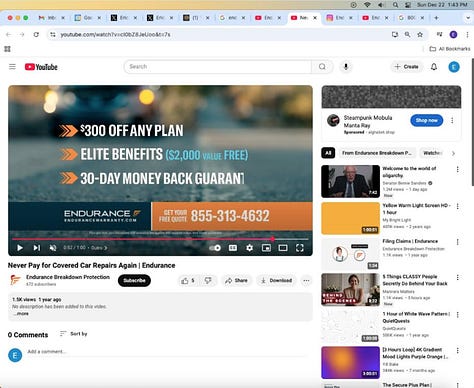Click the address bar URL

[115, 34]
